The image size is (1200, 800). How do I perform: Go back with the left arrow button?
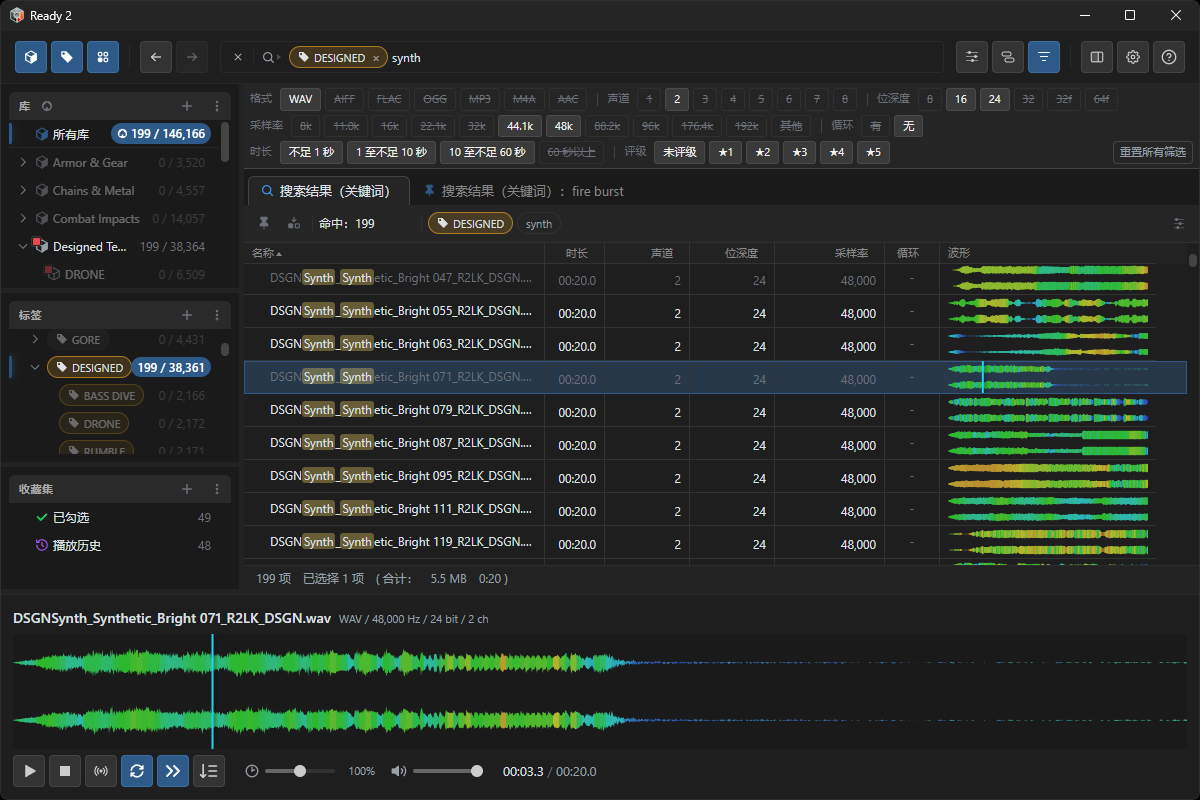click(156, 57)
